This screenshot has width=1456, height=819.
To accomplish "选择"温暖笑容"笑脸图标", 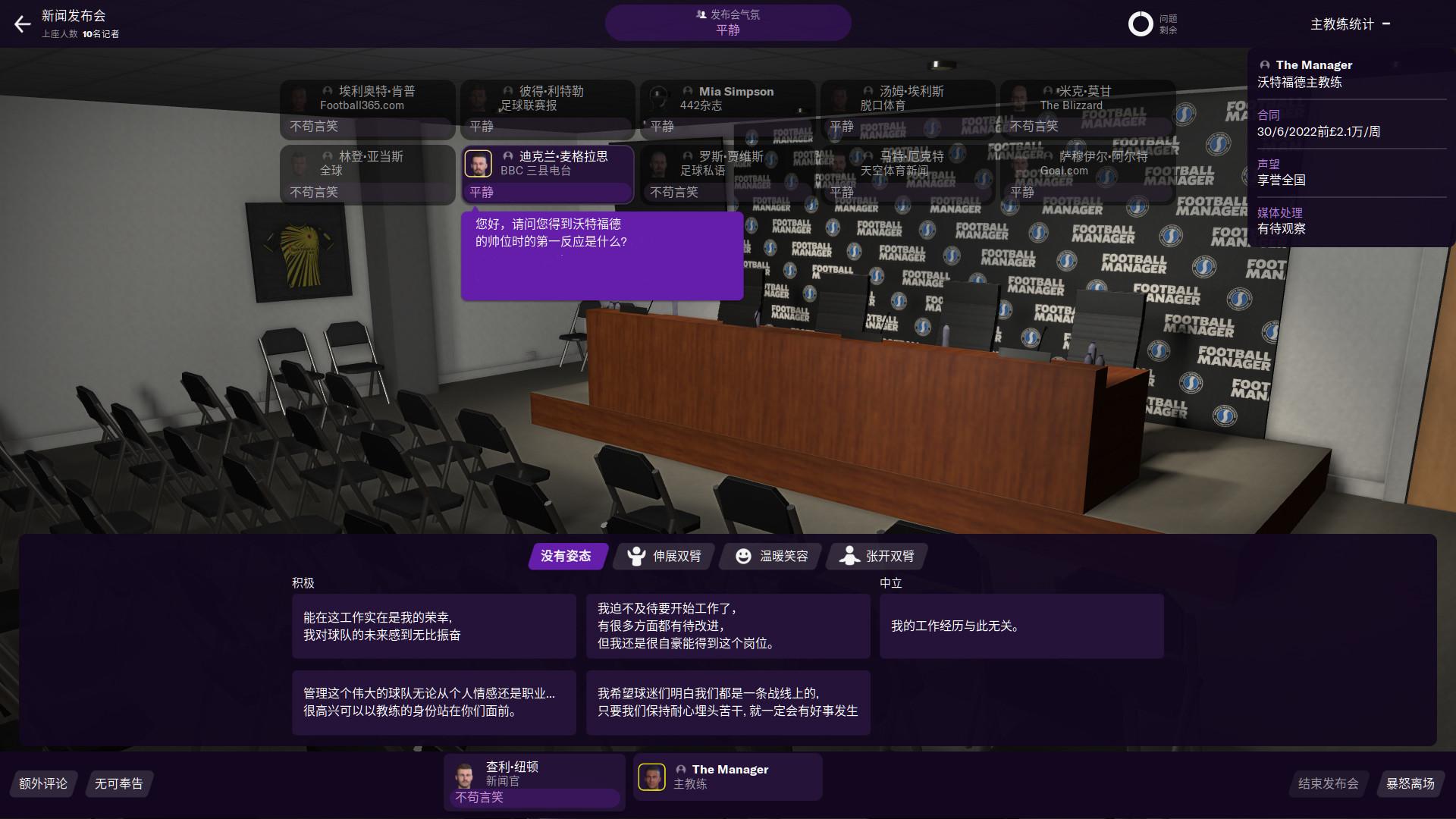I will 742,556.
